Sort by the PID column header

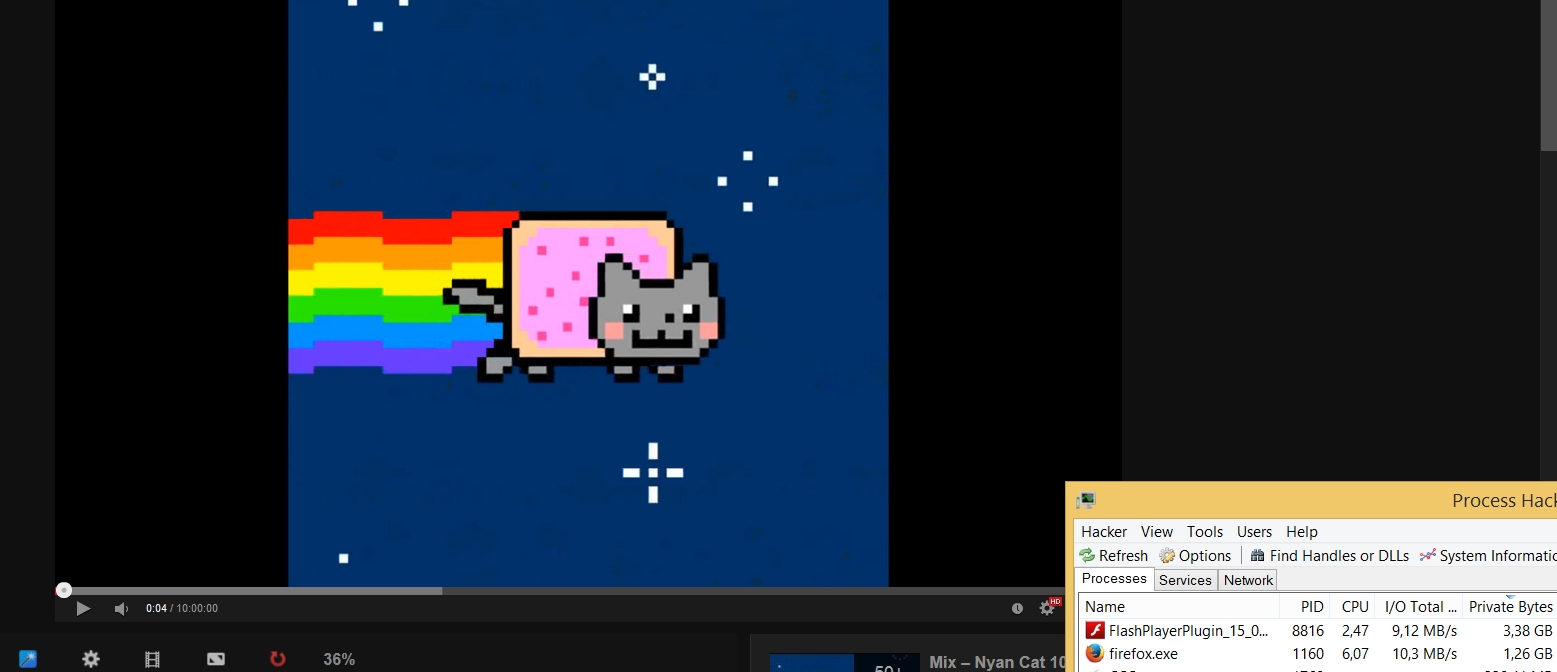tap(1305, 606)
